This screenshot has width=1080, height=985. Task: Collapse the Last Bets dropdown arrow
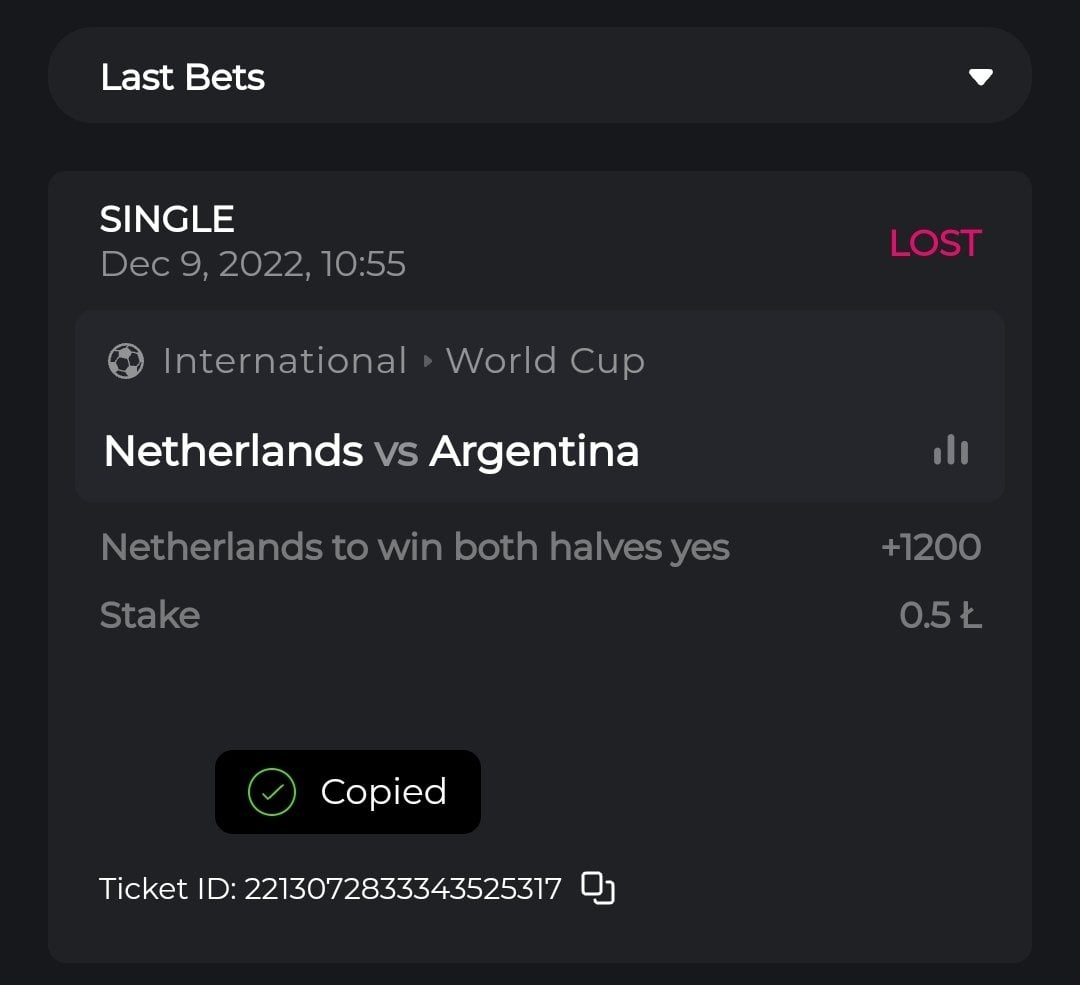[x=980, y=77]
